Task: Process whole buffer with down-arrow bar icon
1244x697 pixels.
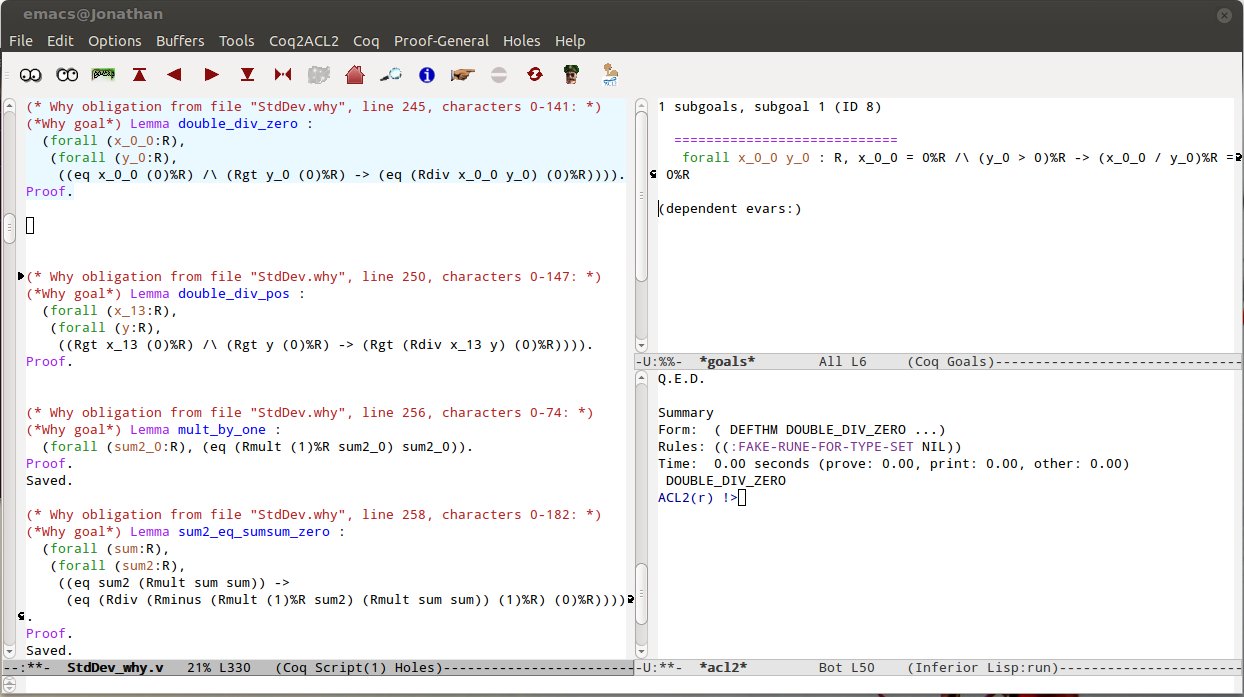Action: 247,74
